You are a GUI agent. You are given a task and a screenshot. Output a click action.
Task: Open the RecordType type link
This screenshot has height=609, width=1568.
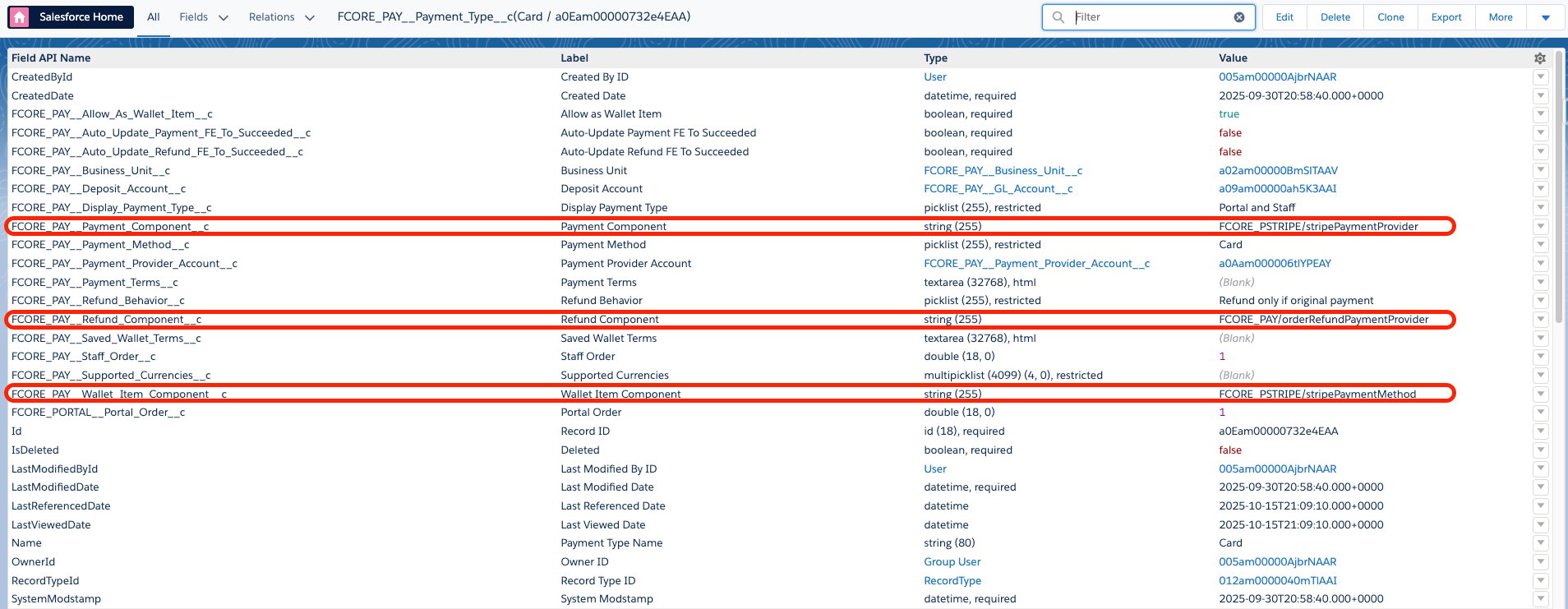pyautogui.click(x=952, y=581)
